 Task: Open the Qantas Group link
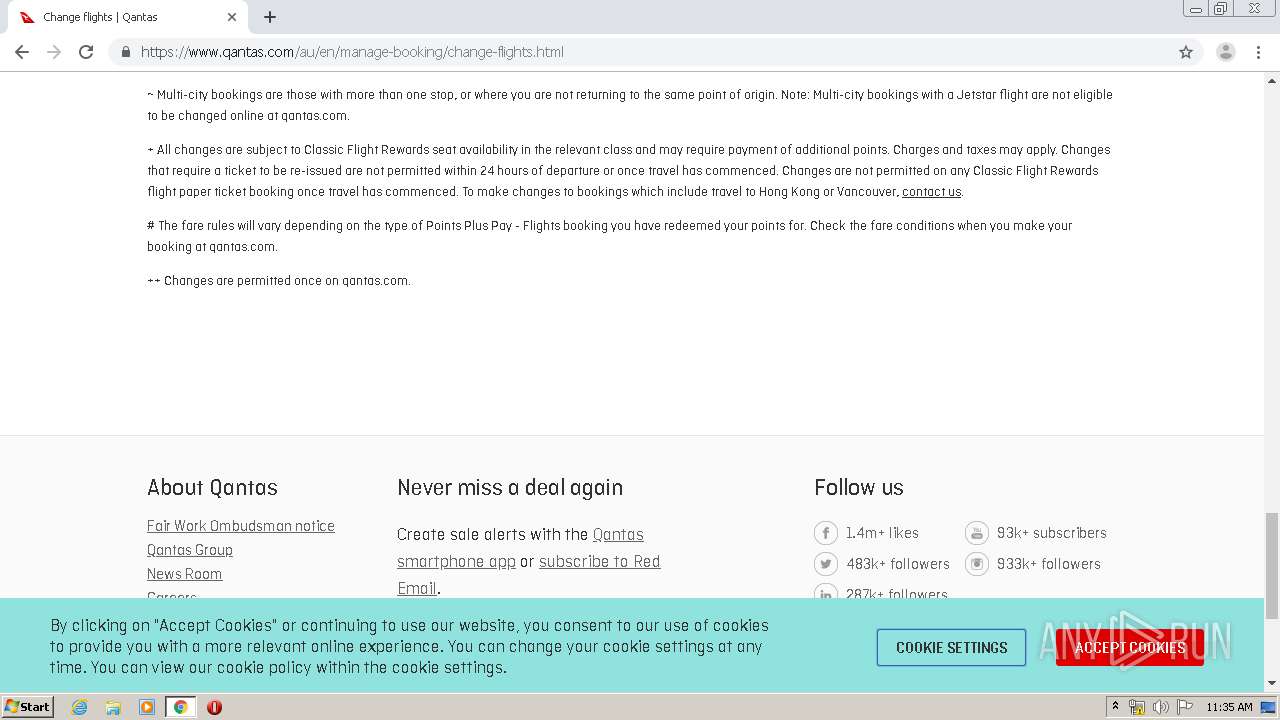(190, 550)
